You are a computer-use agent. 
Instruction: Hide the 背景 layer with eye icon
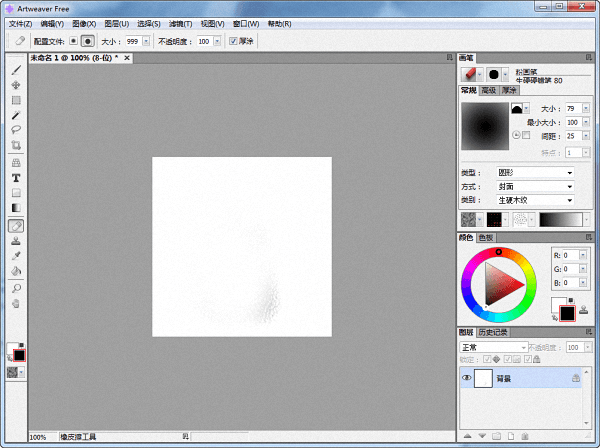coord(466,378)
